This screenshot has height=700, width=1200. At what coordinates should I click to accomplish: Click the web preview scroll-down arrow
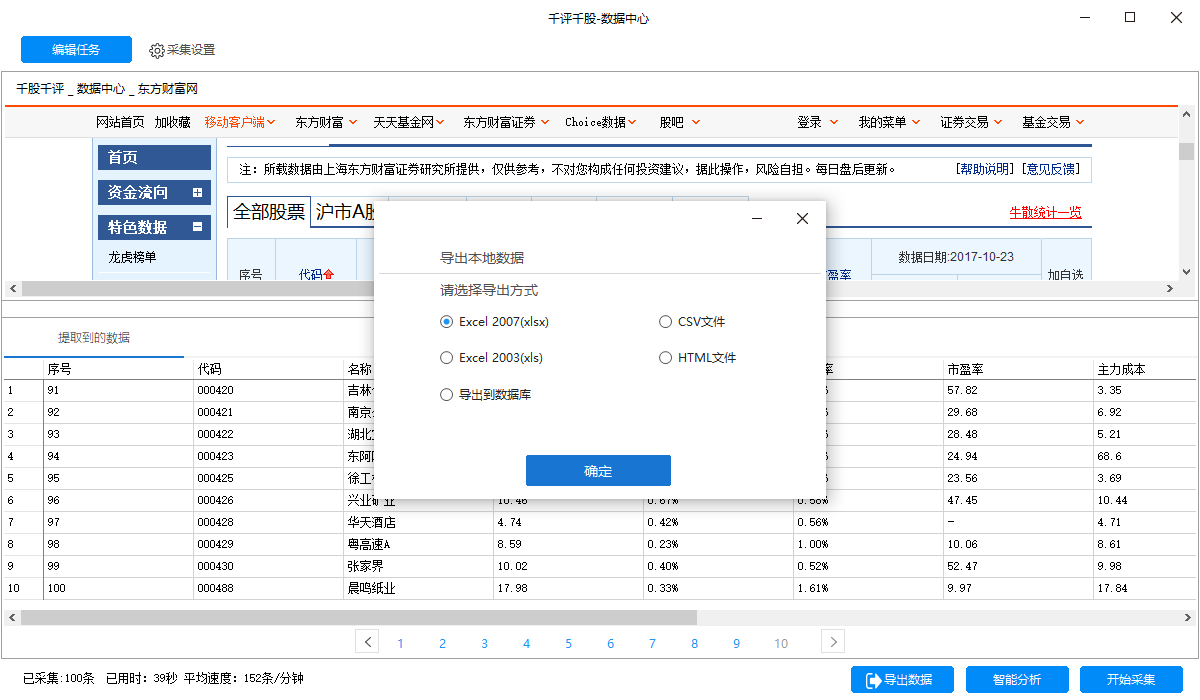[1187, 272]
